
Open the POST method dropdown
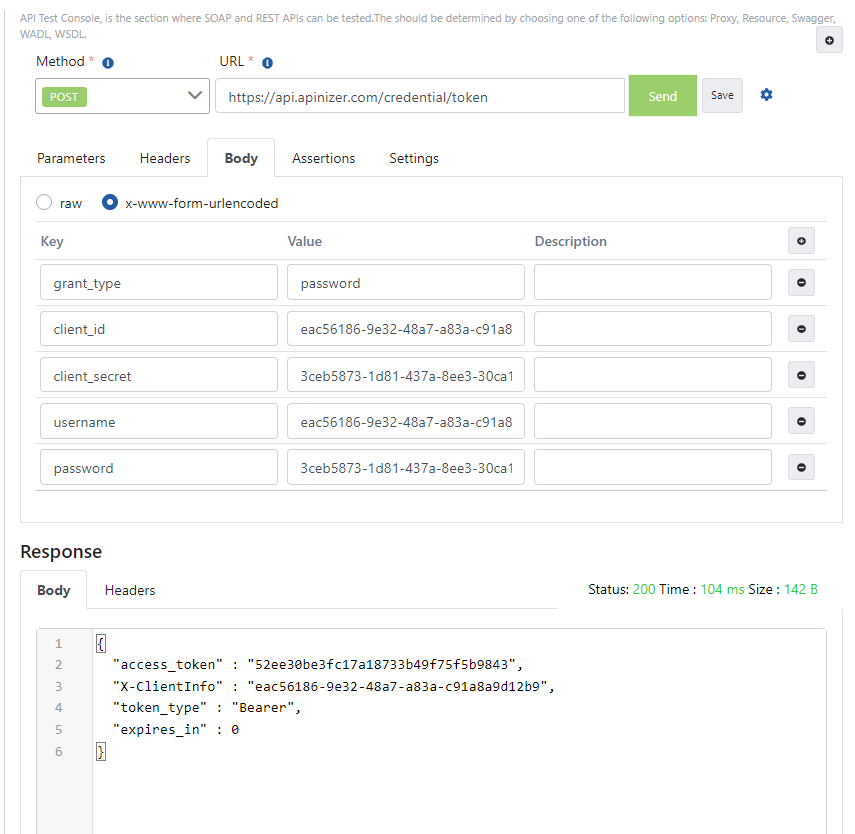[x=122, y=96]
